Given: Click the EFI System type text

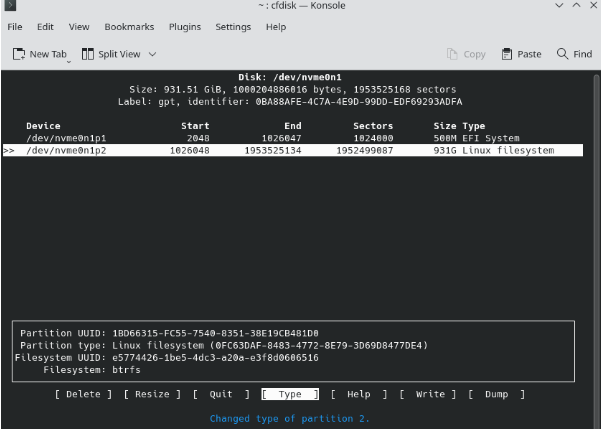Looking at the screenshot, I should click(x=491, y=138).
